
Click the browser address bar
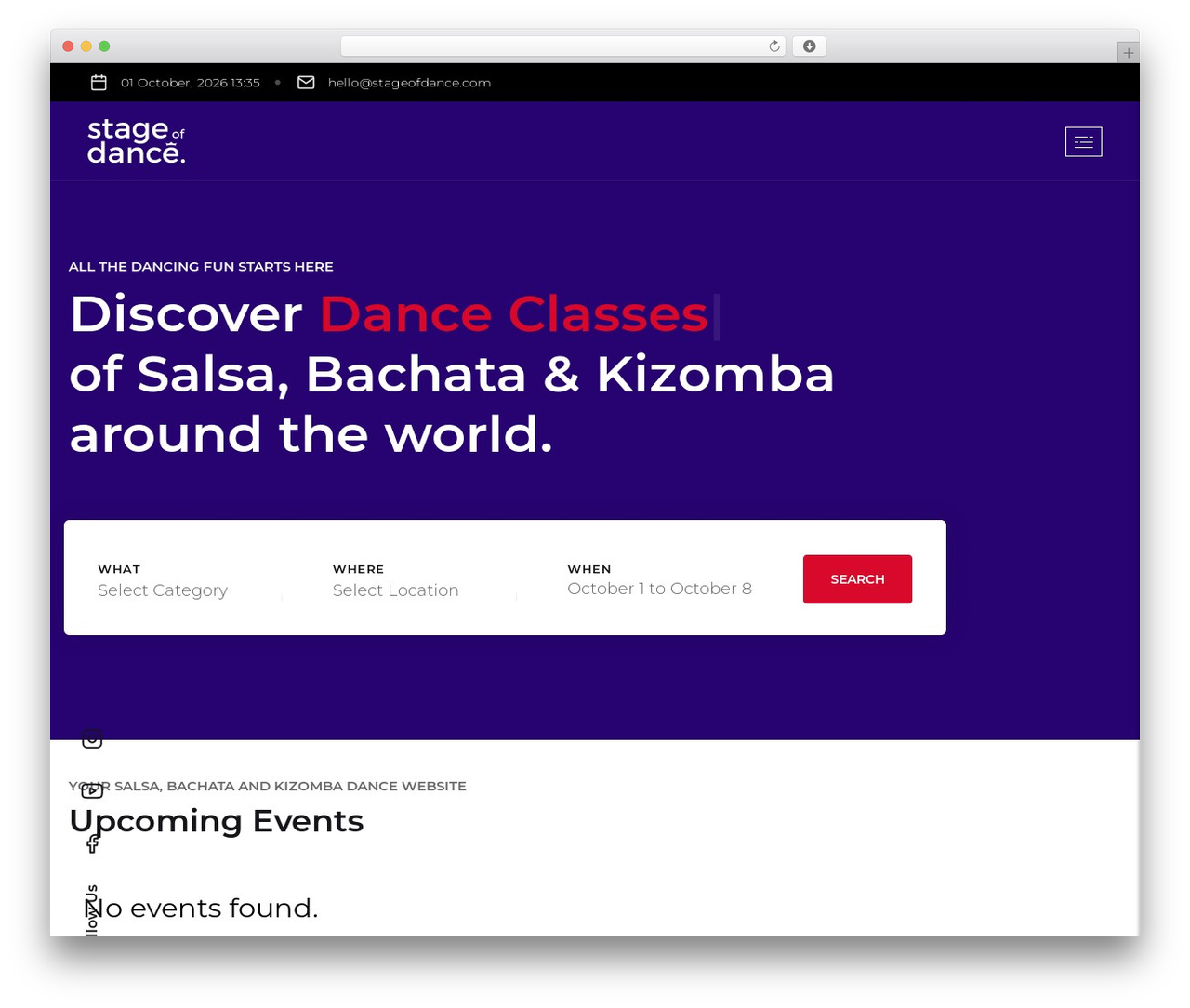[x=562, y=46]
